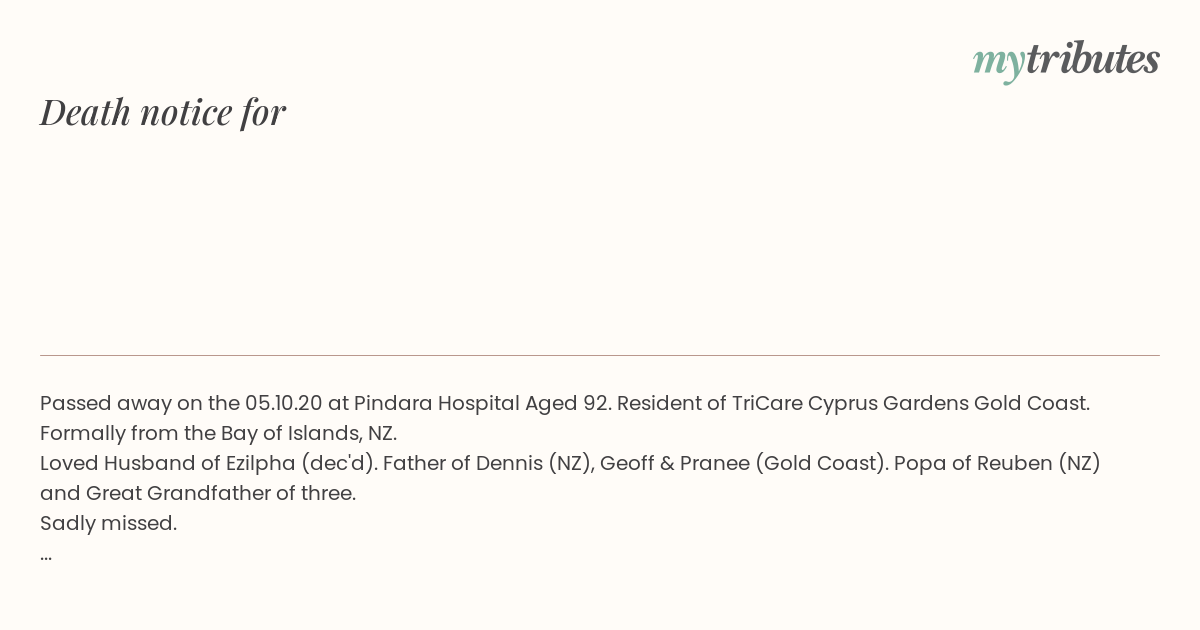
Task: Click the "Sadly missed." line
Action: (x=109, y=523)
